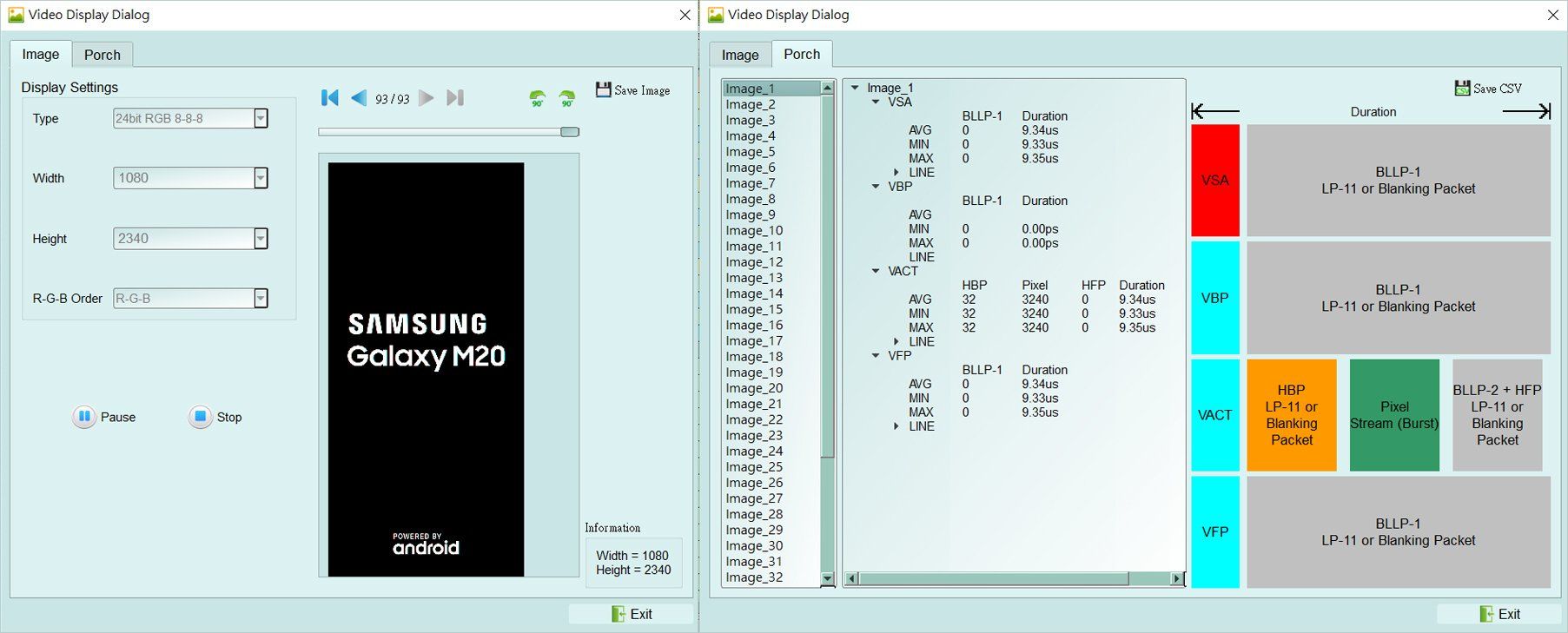Click image list scroll up arrow
Image resolution: width=1568 pixels, height=633 pixels.
click(x=827, y=88)
